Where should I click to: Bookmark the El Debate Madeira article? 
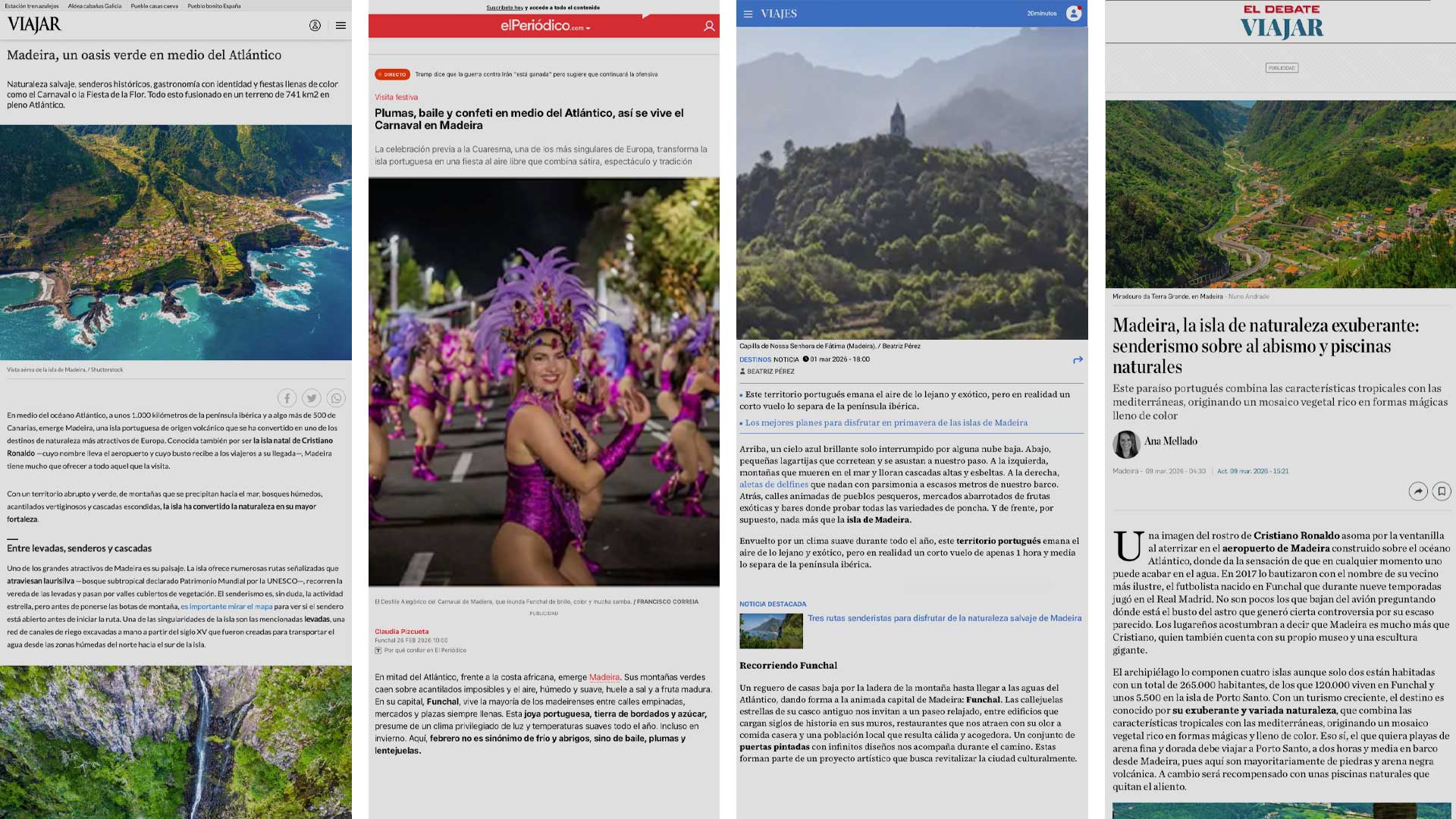click(x=1442, y=491)
